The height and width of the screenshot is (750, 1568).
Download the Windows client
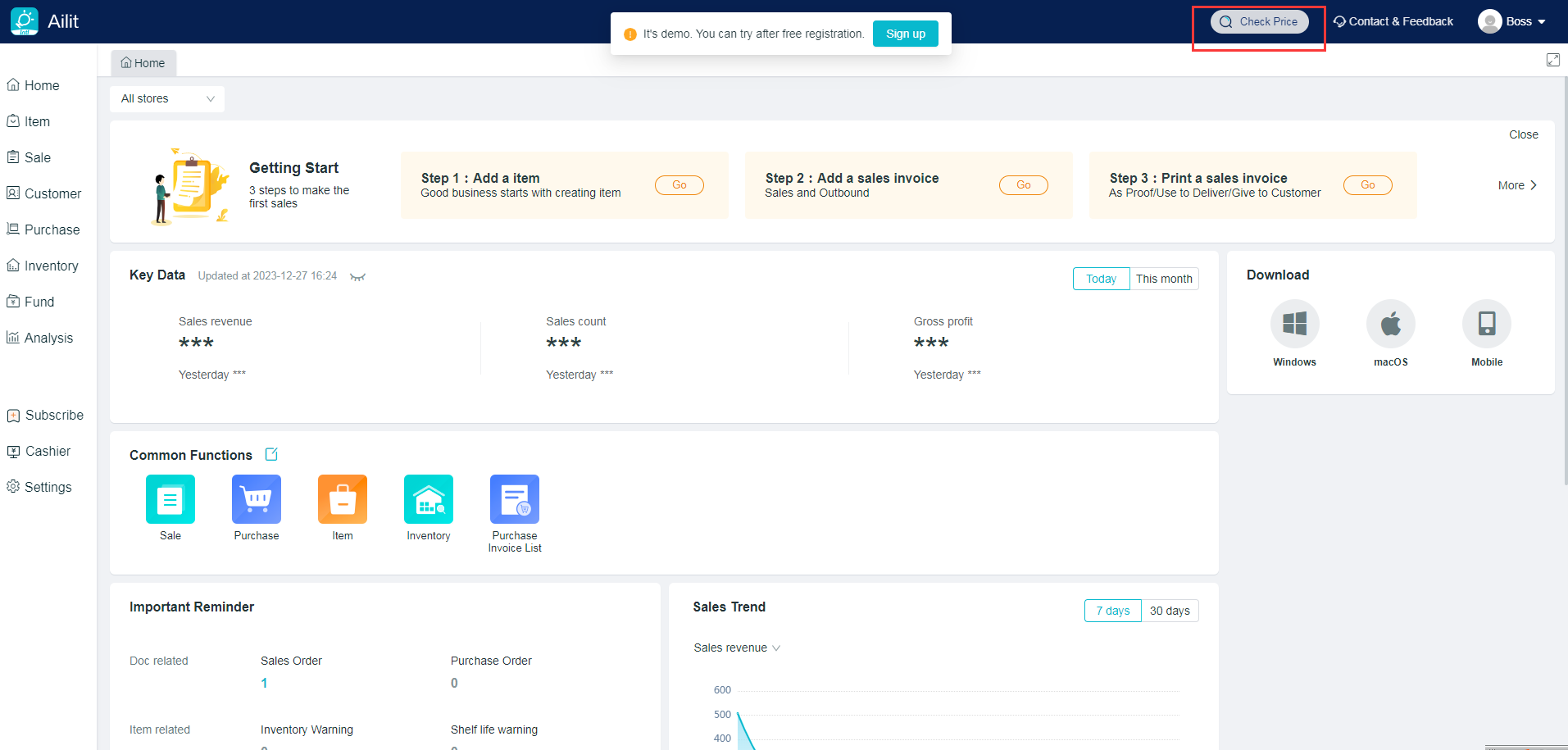(x=1294, y=324)
